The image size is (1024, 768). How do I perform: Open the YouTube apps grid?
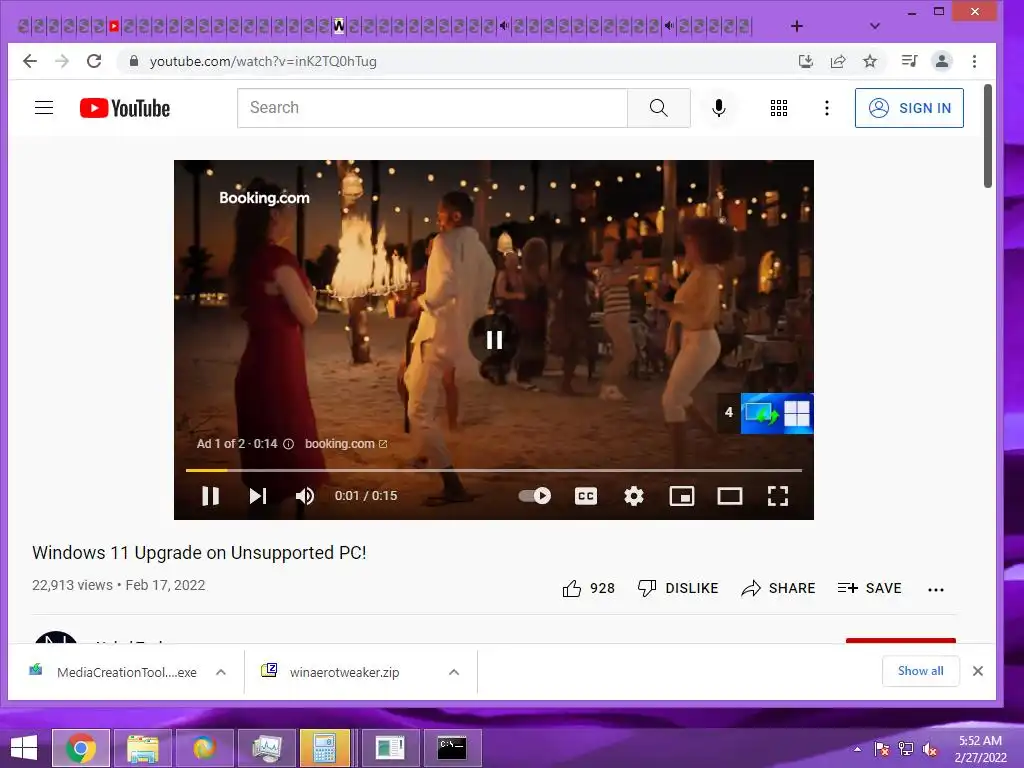778,108
